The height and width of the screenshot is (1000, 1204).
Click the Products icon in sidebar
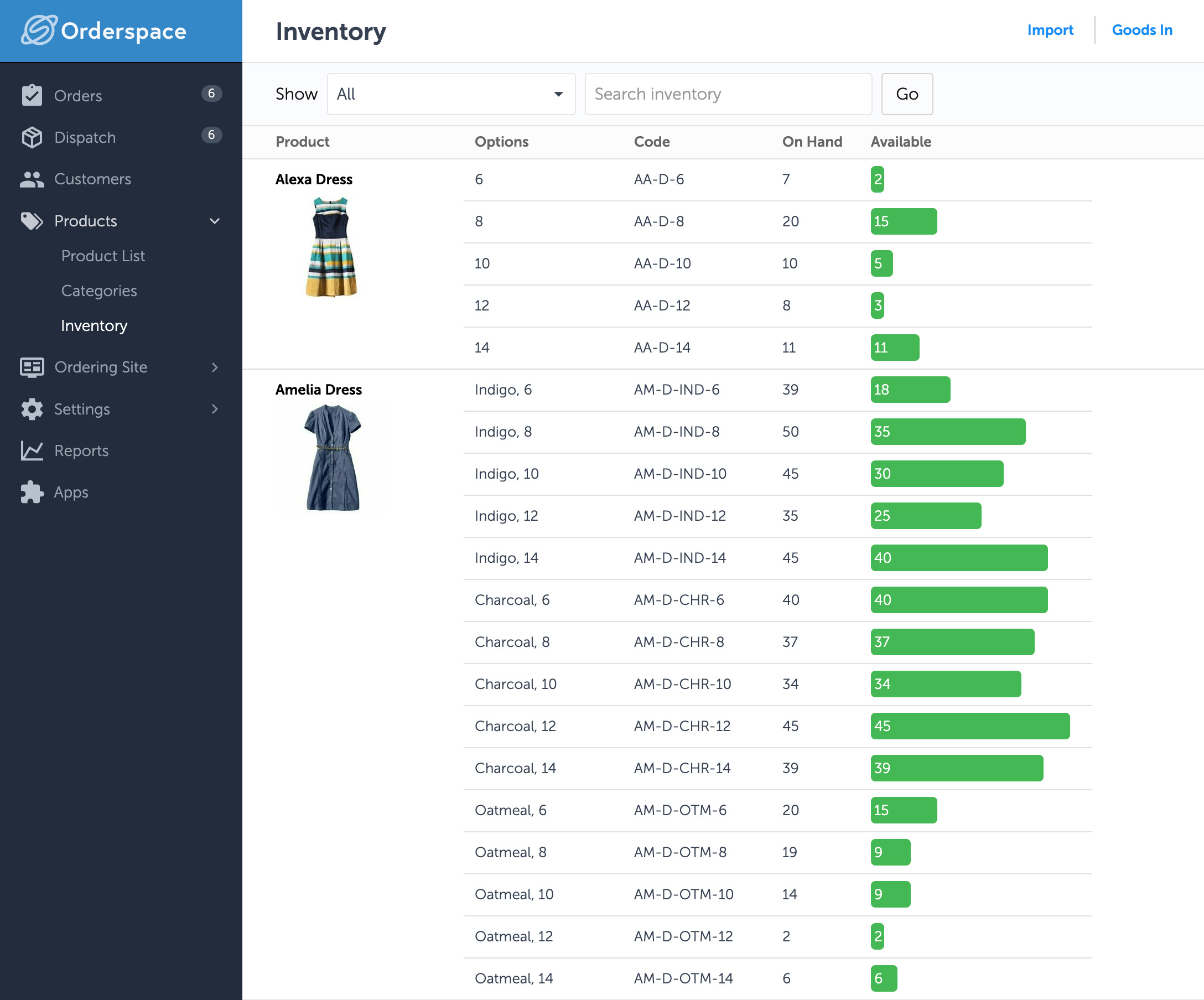coord(31,221)
